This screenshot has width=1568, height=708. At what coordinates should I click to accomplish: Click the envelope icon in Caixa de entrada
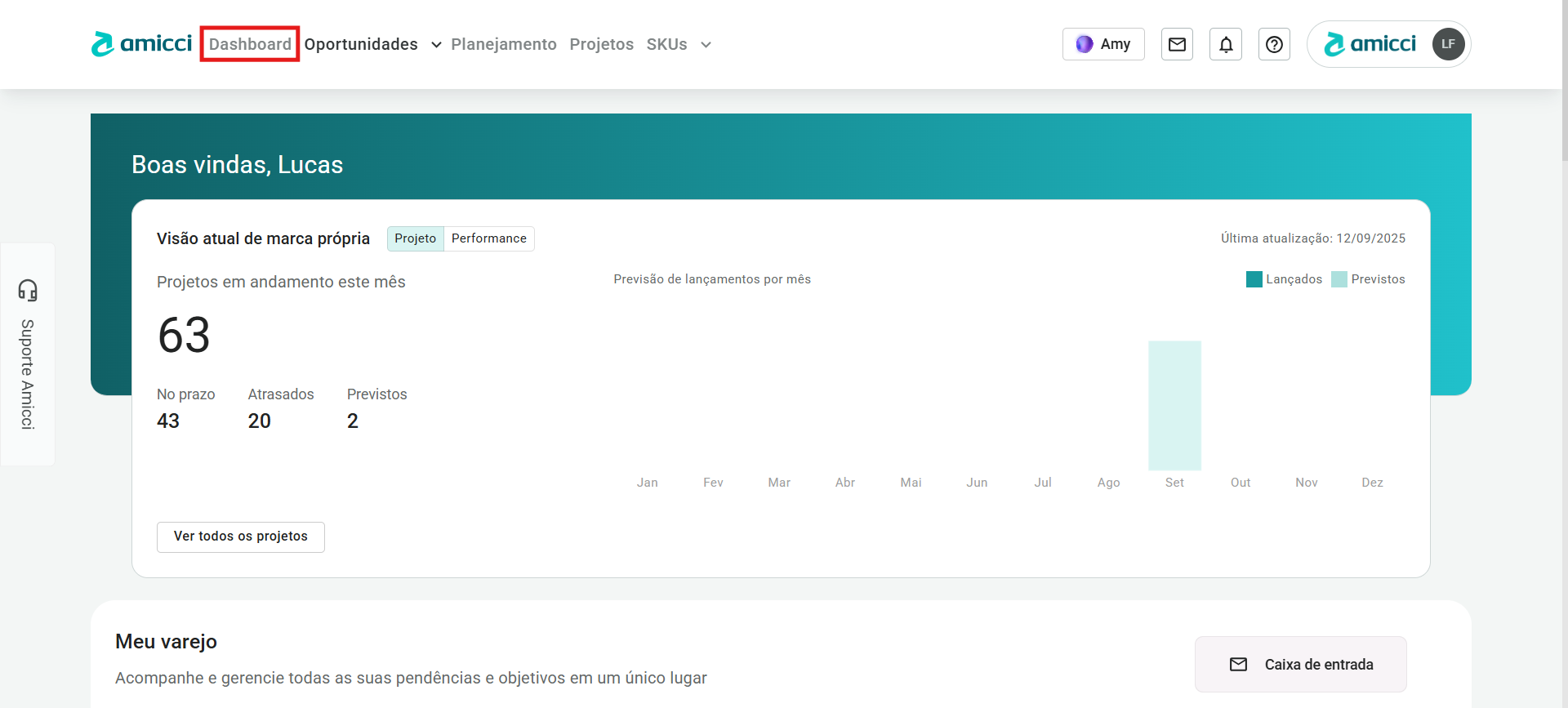point(1238,665)
